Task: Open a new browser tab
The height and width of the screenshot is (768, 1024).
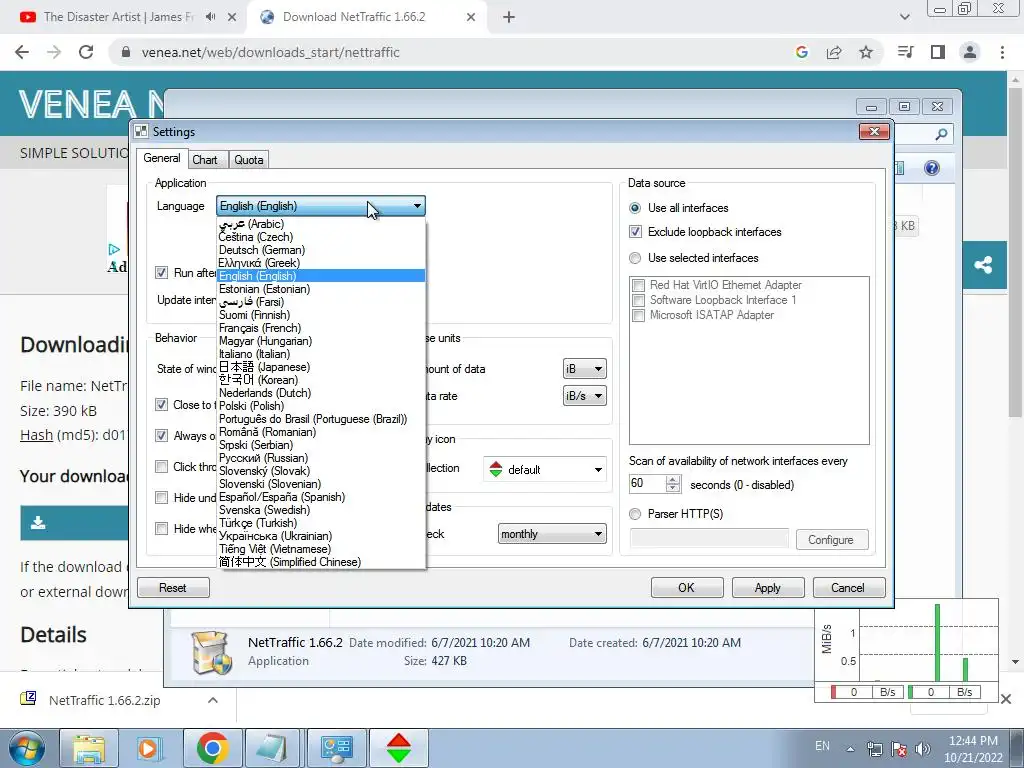Action: pyautogui.click(x=509, y=17)
